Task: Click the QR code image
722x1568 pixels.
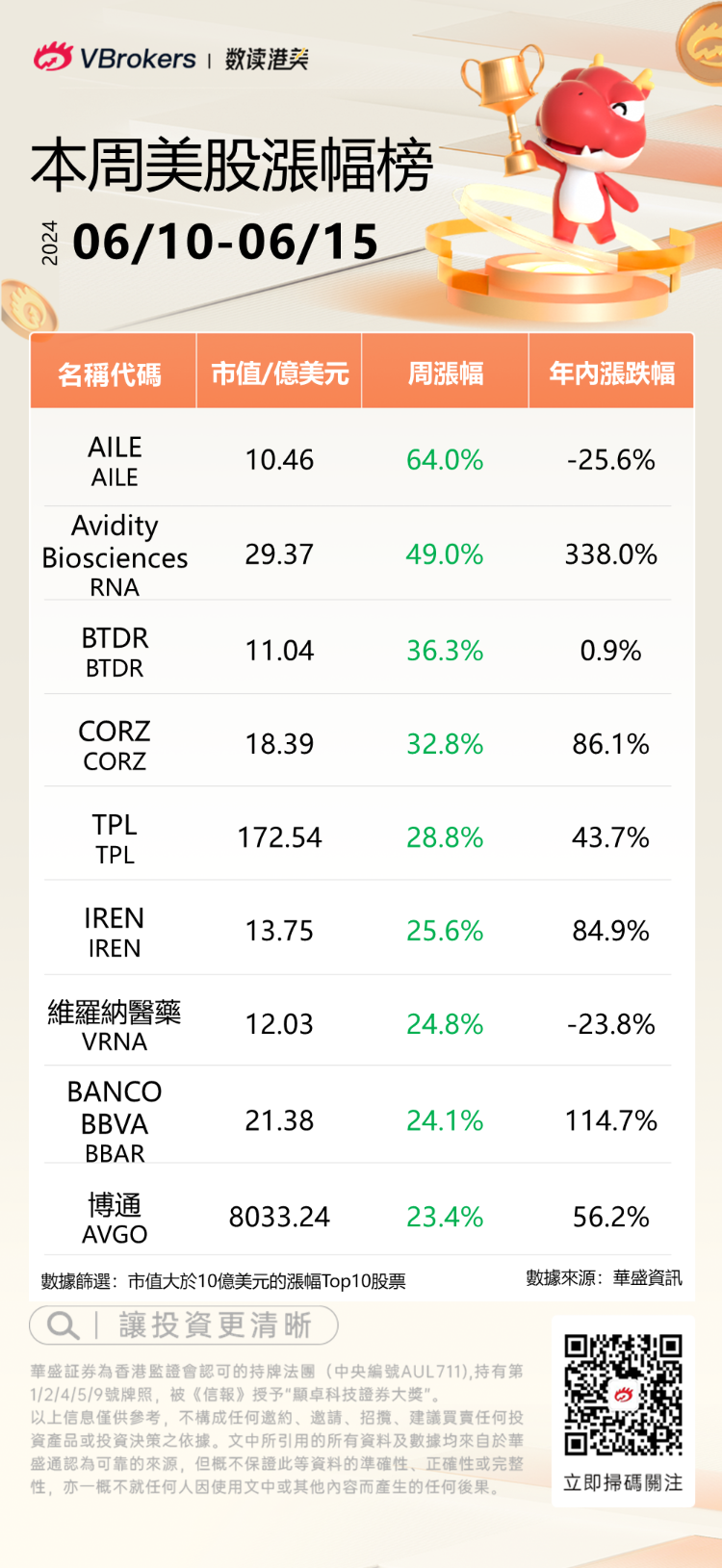Action: (x=623, y=1394)
